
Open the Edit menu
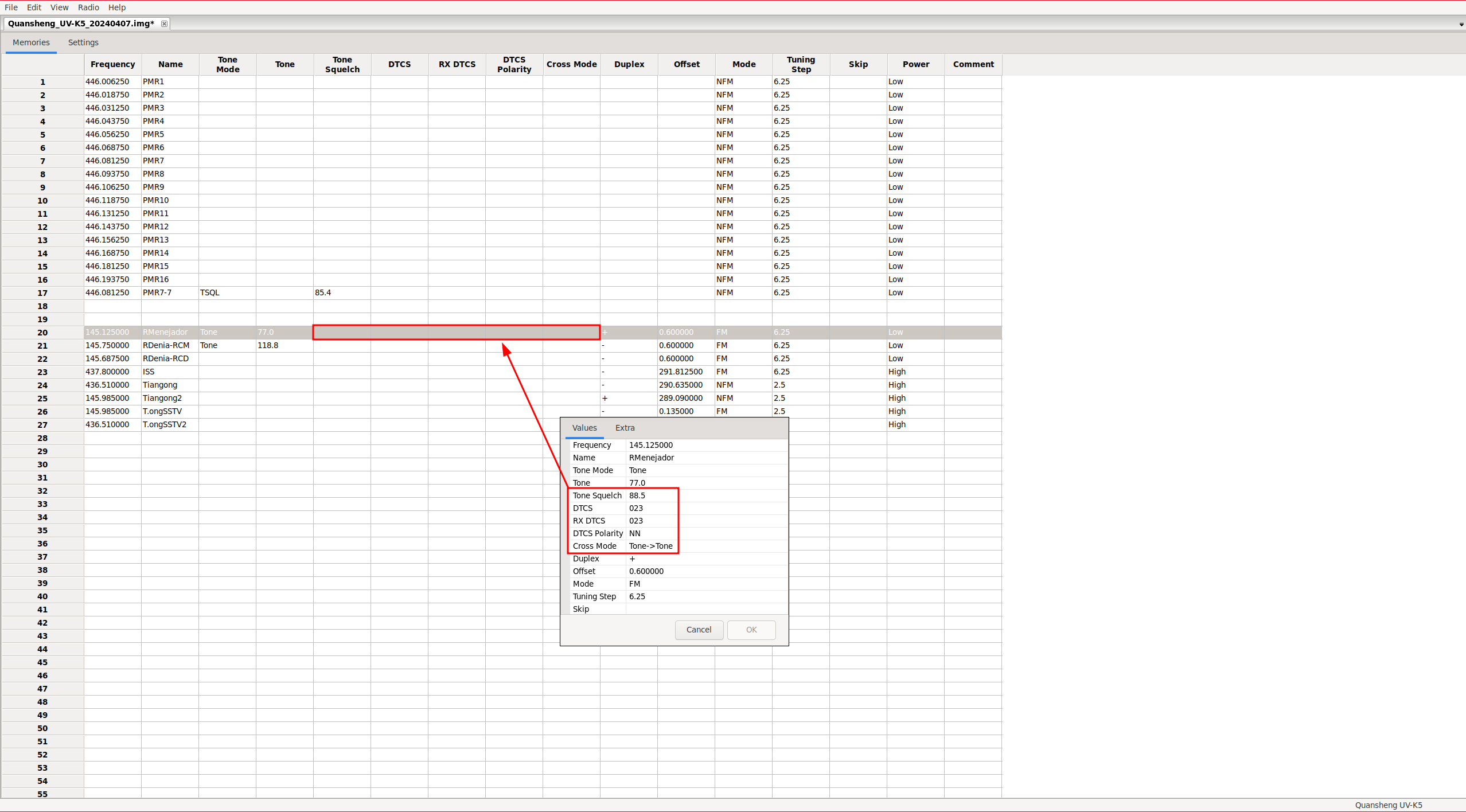coord(34,7)
